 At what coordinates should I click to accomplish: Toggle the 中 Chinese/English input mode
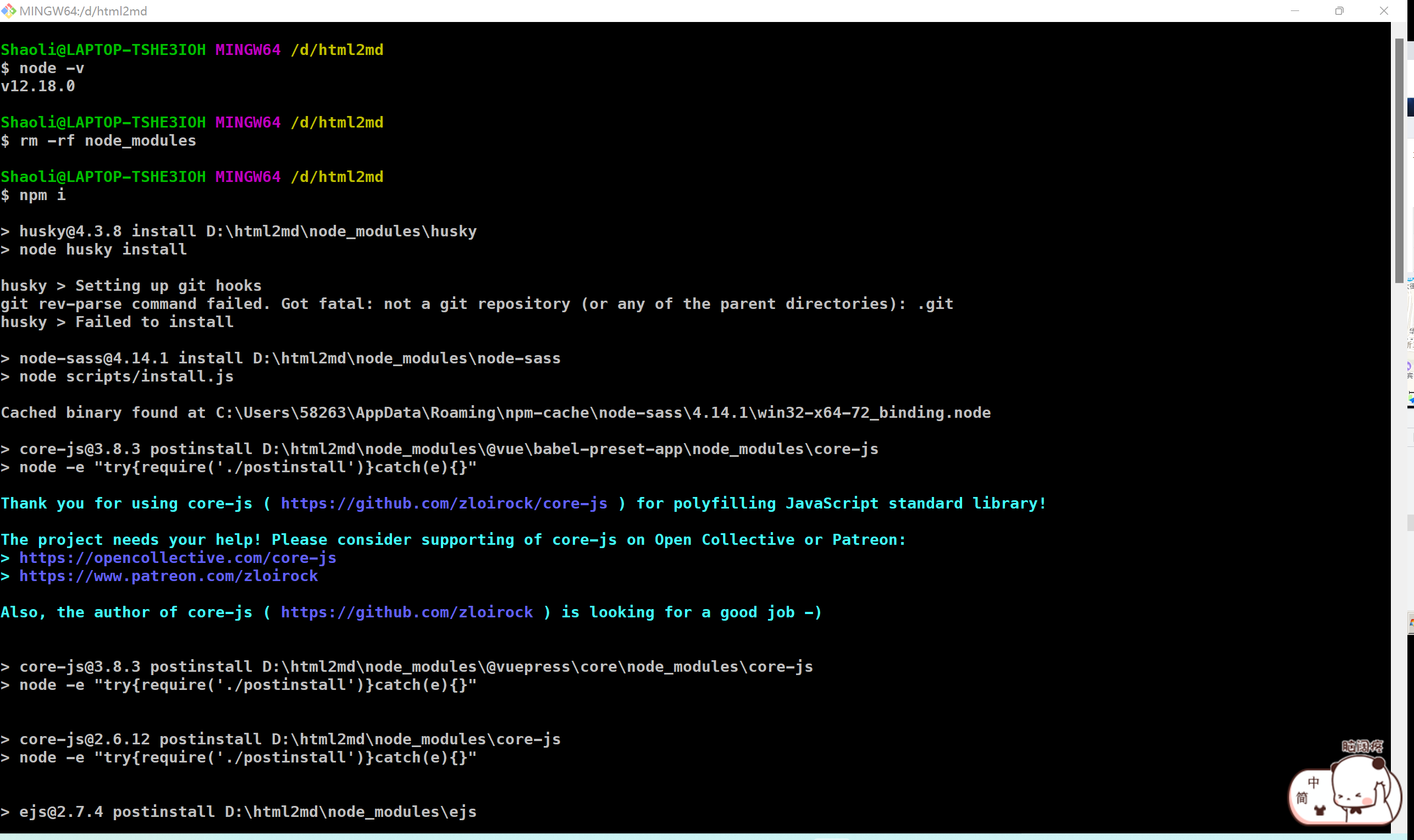tap(1314, 782)
